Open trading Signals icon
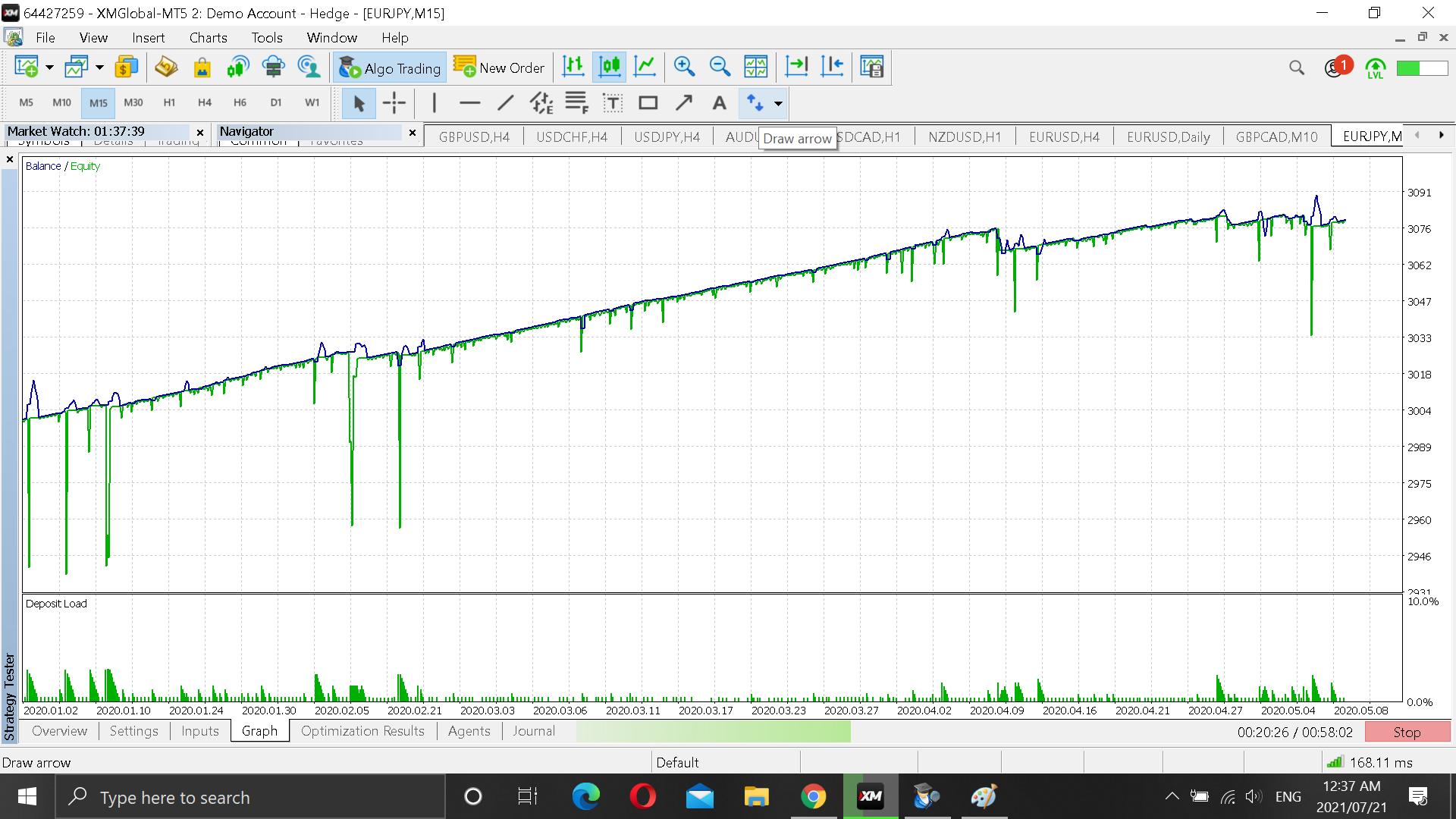 pos(238,67)
